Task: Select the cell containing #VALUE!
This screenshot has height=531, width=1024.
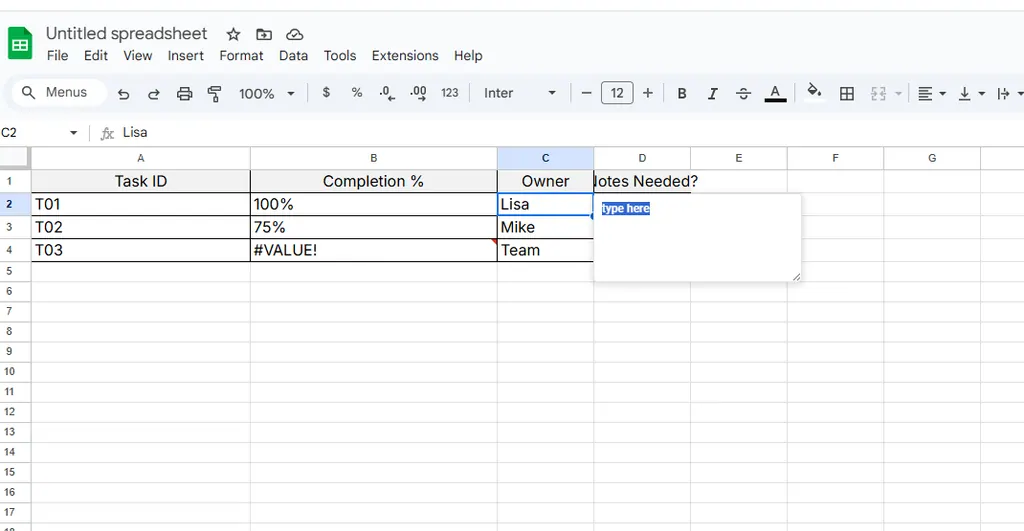Action: [373, 250]
